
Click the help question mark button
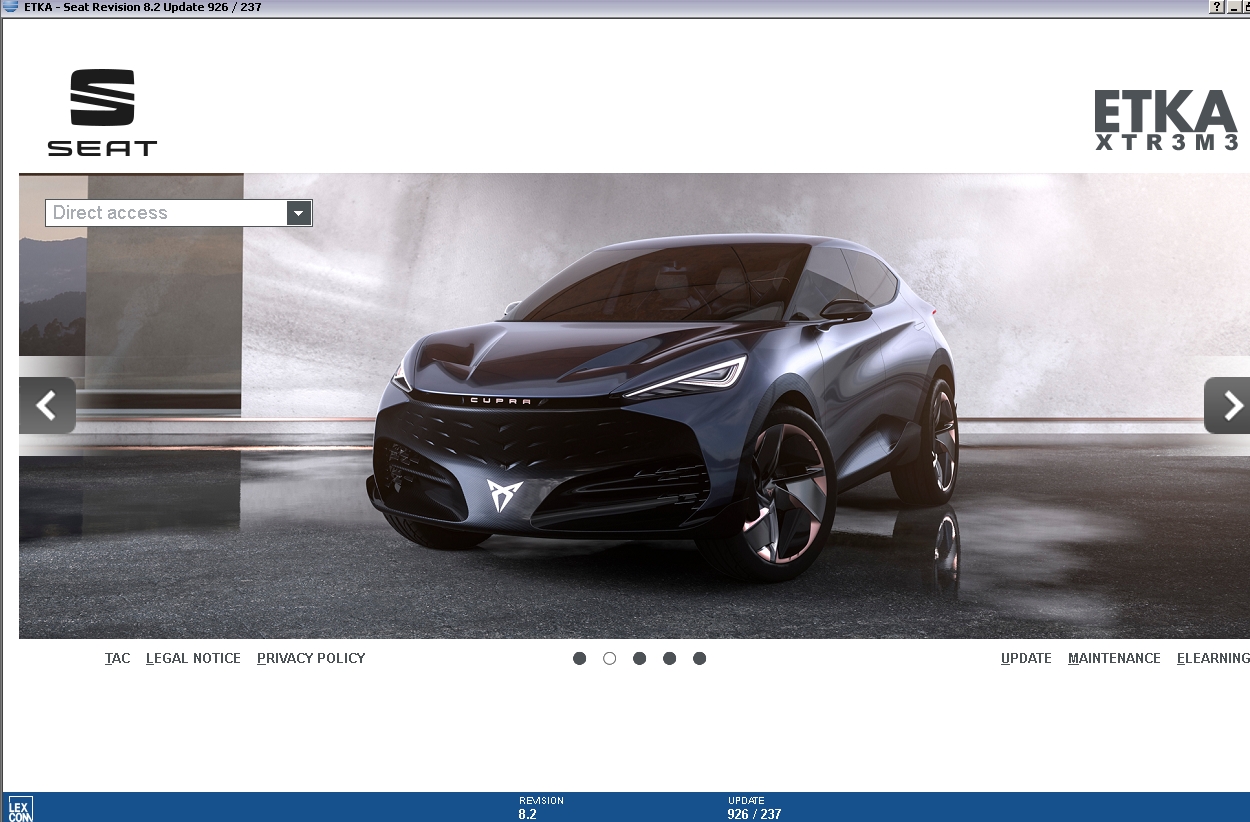pos(1216,7)
